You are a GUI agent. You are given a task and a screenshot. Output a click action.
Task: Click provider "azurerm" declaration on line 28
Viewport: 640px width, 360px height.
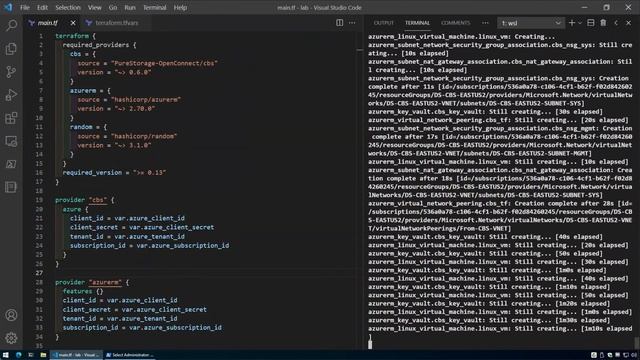point(92,282)
